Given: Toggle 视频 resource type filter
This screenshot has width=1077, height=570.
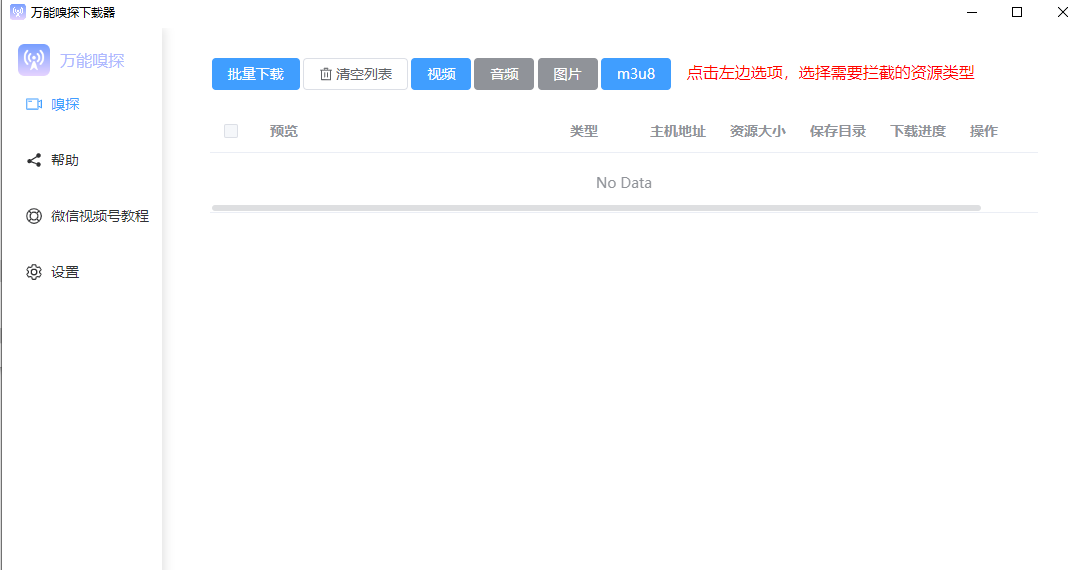Looking at the screenshot, I should tap(441, 74).
